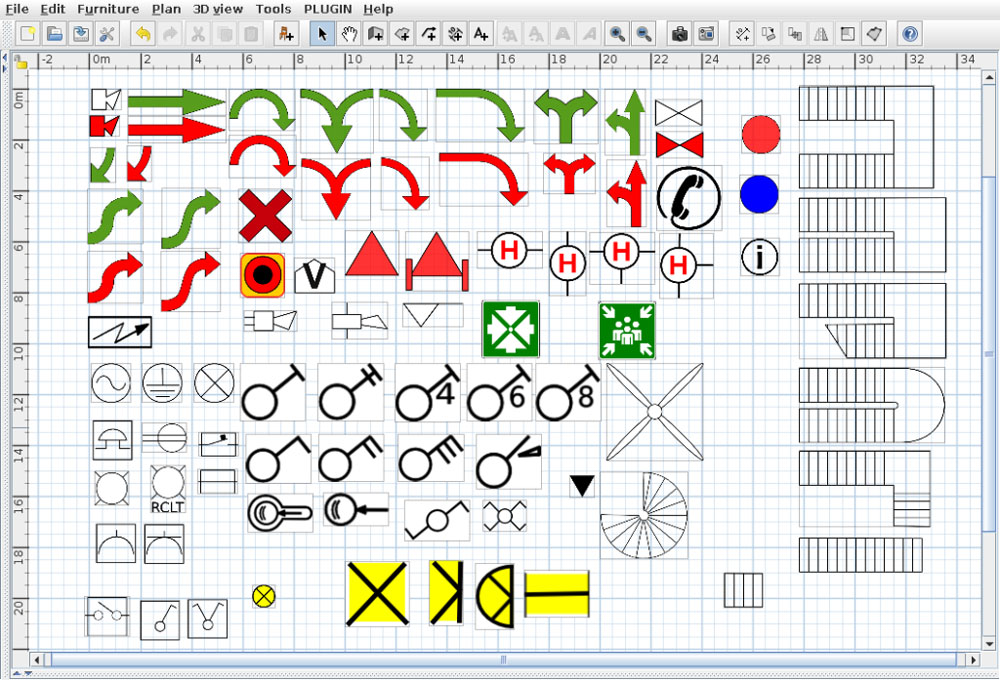Screen dimensions: 1000x680
Task: Click the split pane arrows at bottom left
Action: pos(17,674)
